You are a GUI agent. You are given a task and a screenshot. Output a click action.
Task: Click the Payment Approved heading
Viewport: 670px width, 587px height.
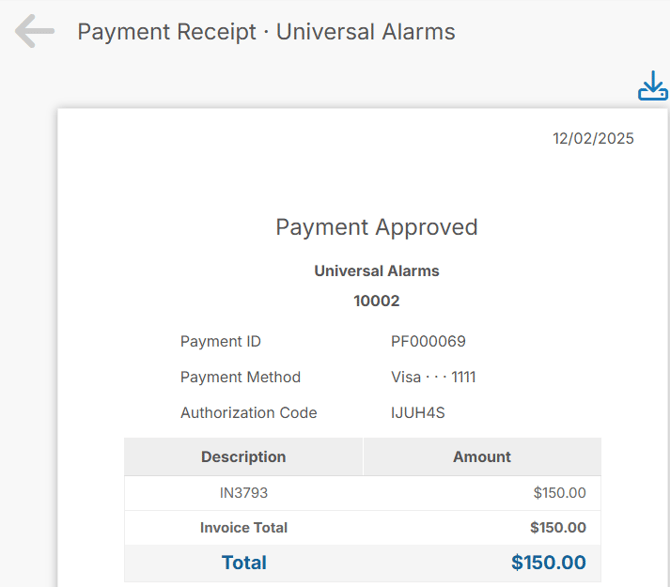tap(377, 227)
